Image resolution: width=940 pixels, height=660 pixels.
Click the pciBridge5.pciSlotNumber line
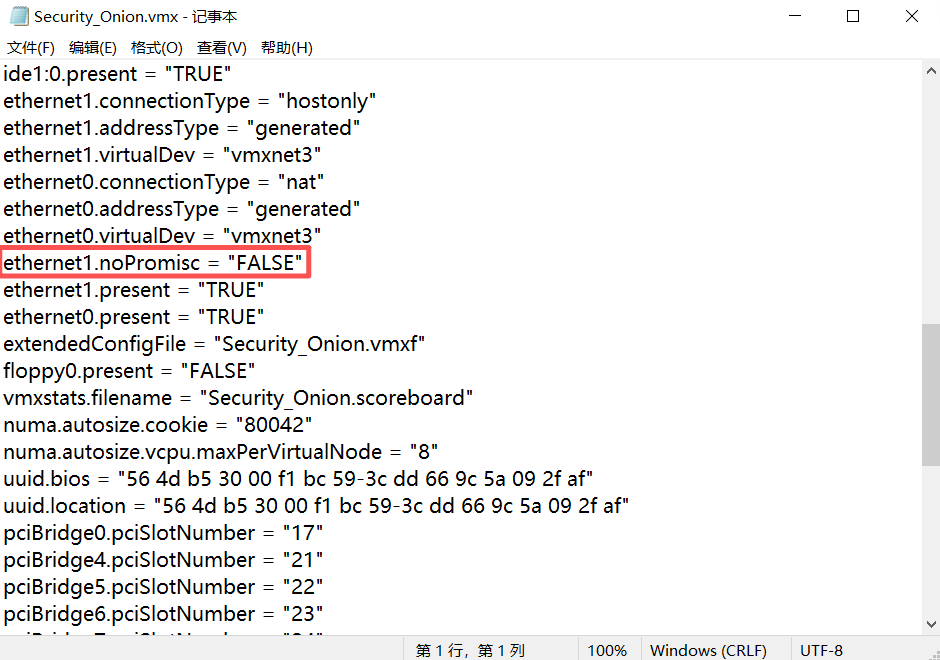[x=163, y=586]
